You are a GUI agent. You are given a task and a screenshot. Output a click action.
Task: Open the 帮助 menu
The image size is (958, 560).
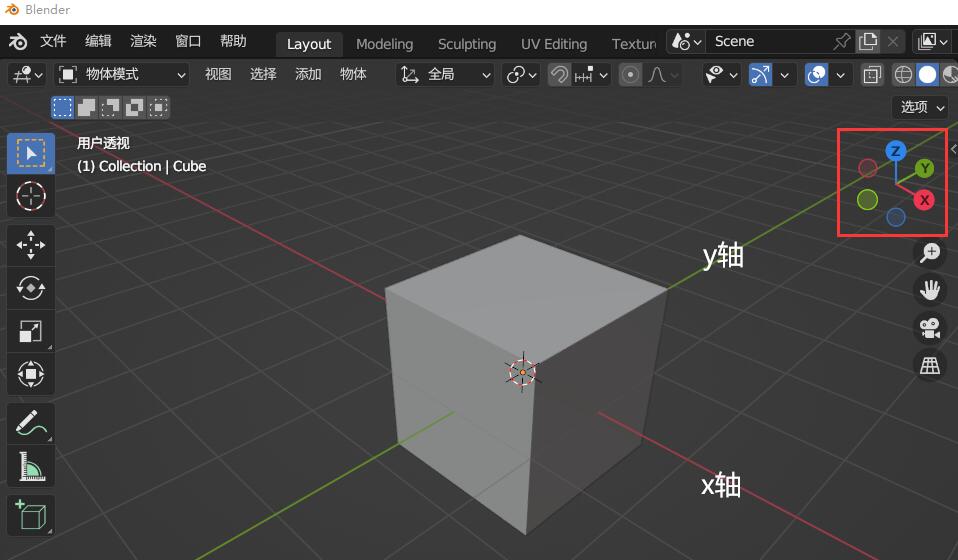click(x=233, y=42)
